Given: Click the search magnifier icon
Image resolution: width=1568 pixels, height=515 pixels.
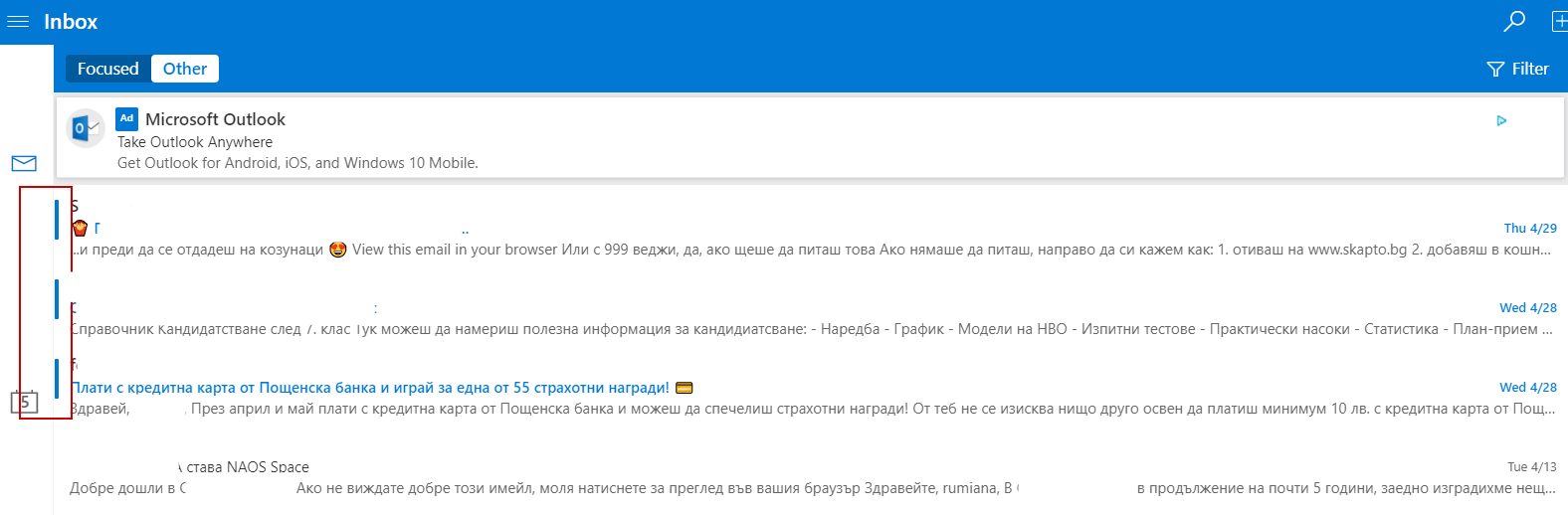Looking at the screenshot, I should (x=1514, y=21).
